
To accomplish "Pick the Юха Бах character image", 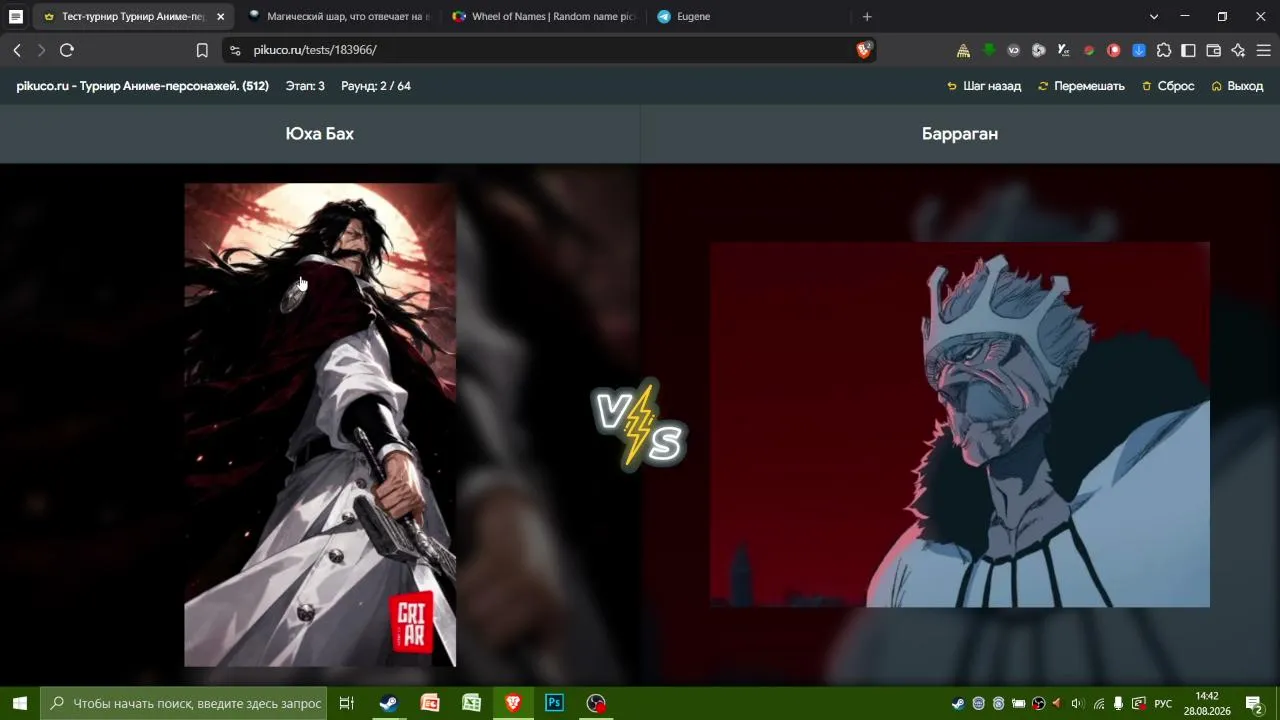I will pyautogui.click(x=320, y=424).
